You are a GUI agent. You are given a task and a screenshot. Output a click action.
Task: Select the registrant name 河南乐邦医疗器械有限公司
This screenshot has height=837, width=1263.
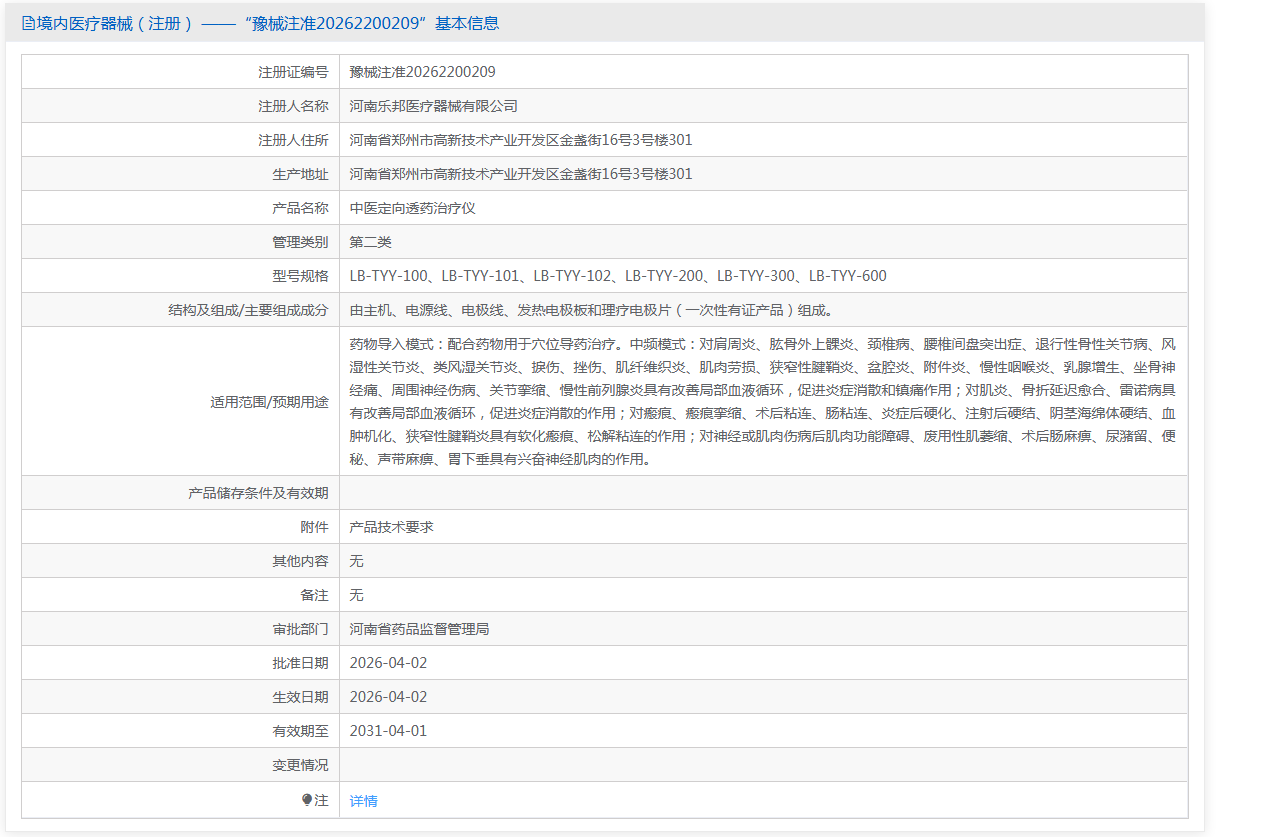pos(434,106)
